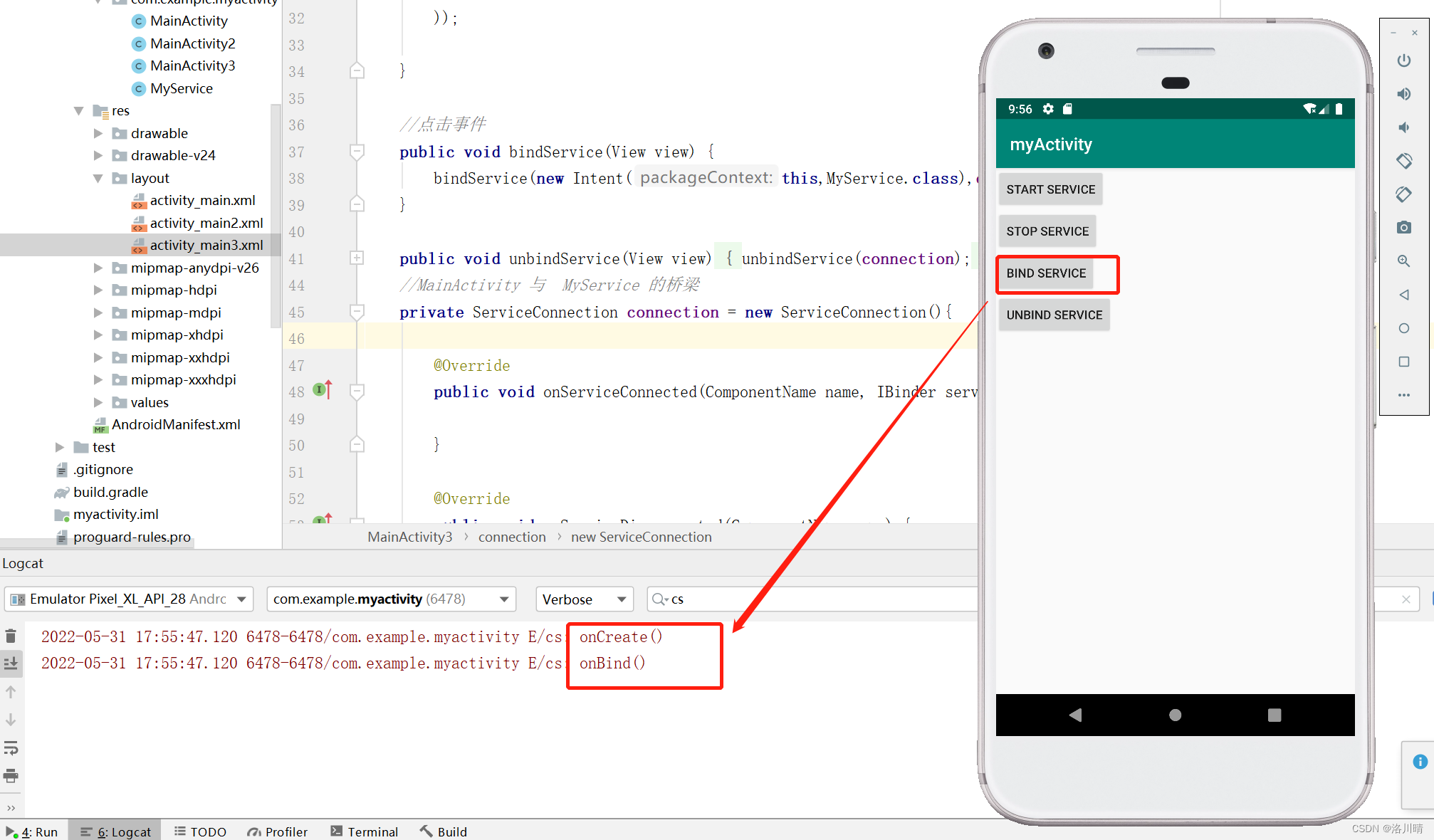The width and height of the screenshot is (1434, 840).
Task: Open the Terminal tab
Action: tap(365, 831)
